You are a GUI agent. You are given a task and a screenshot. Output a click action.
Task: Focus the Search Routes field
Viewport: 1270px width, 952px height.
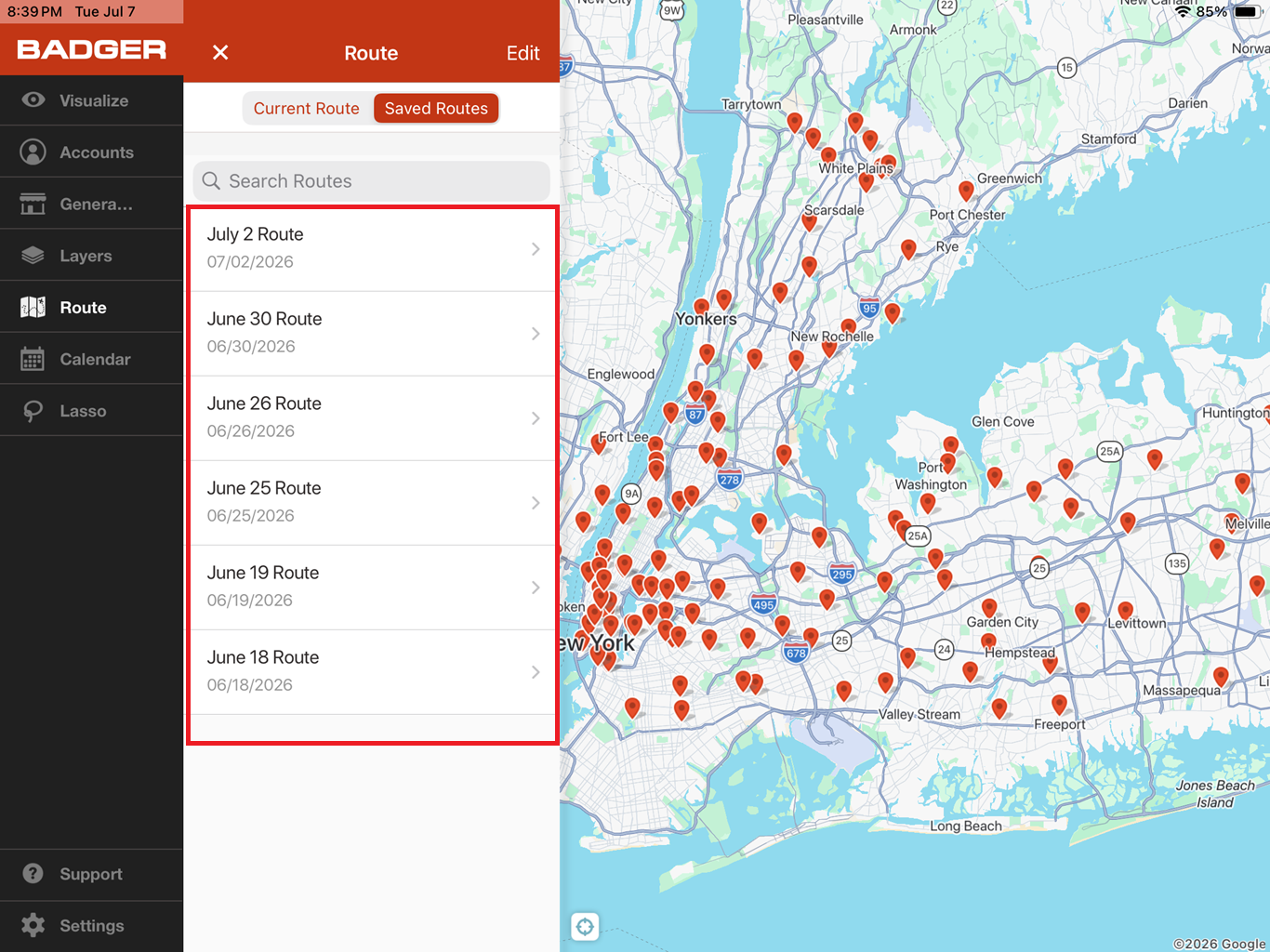372,180
